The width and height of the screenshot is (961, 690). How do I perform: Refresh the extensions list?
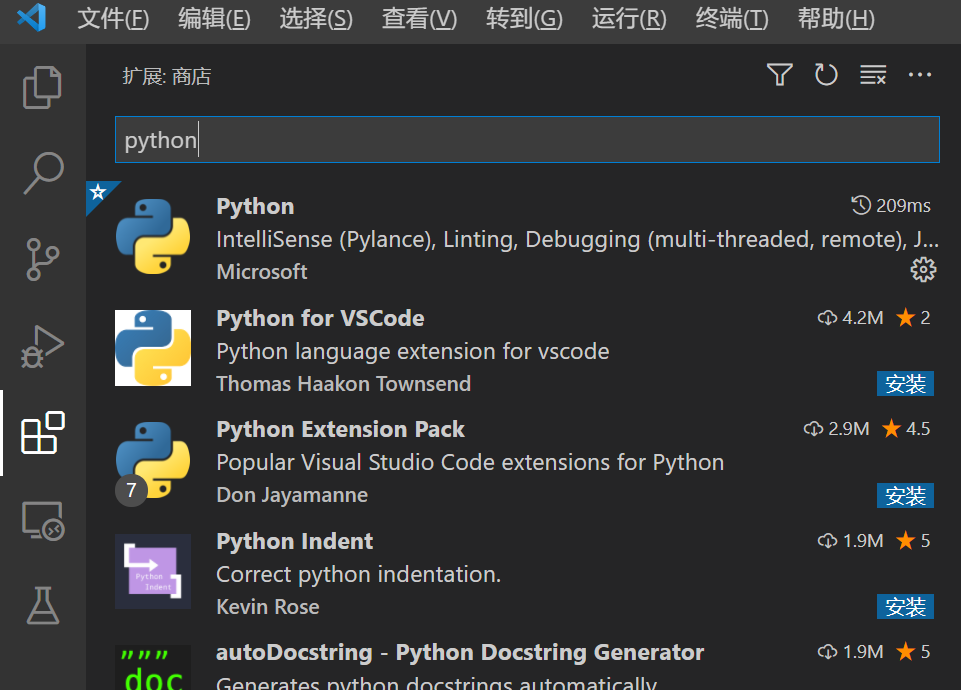[x=826, y=75]
